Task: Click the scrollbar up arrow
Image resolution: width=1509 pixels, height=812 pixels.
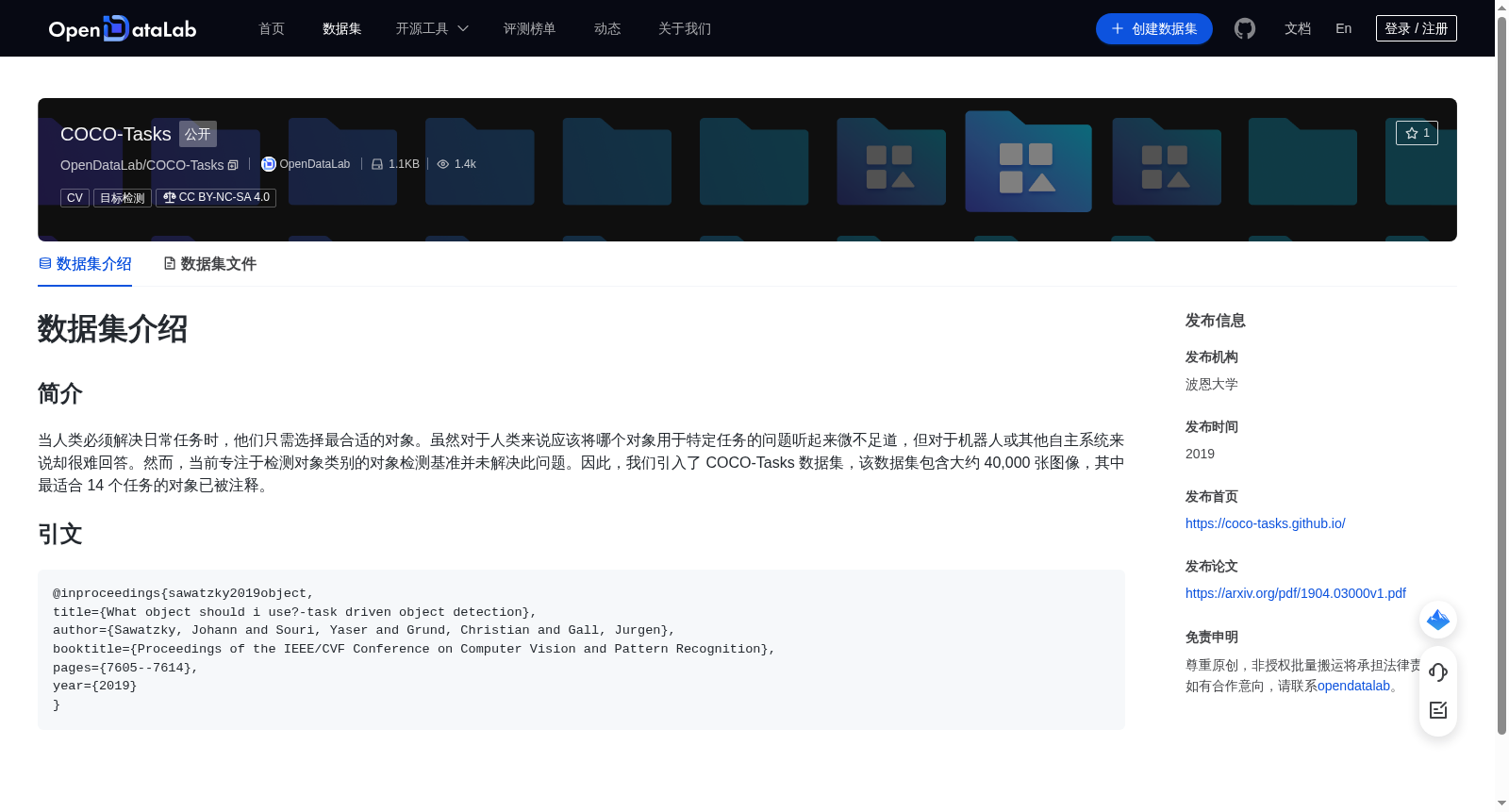Action: pyautogui.click(x=1501, y=8)
